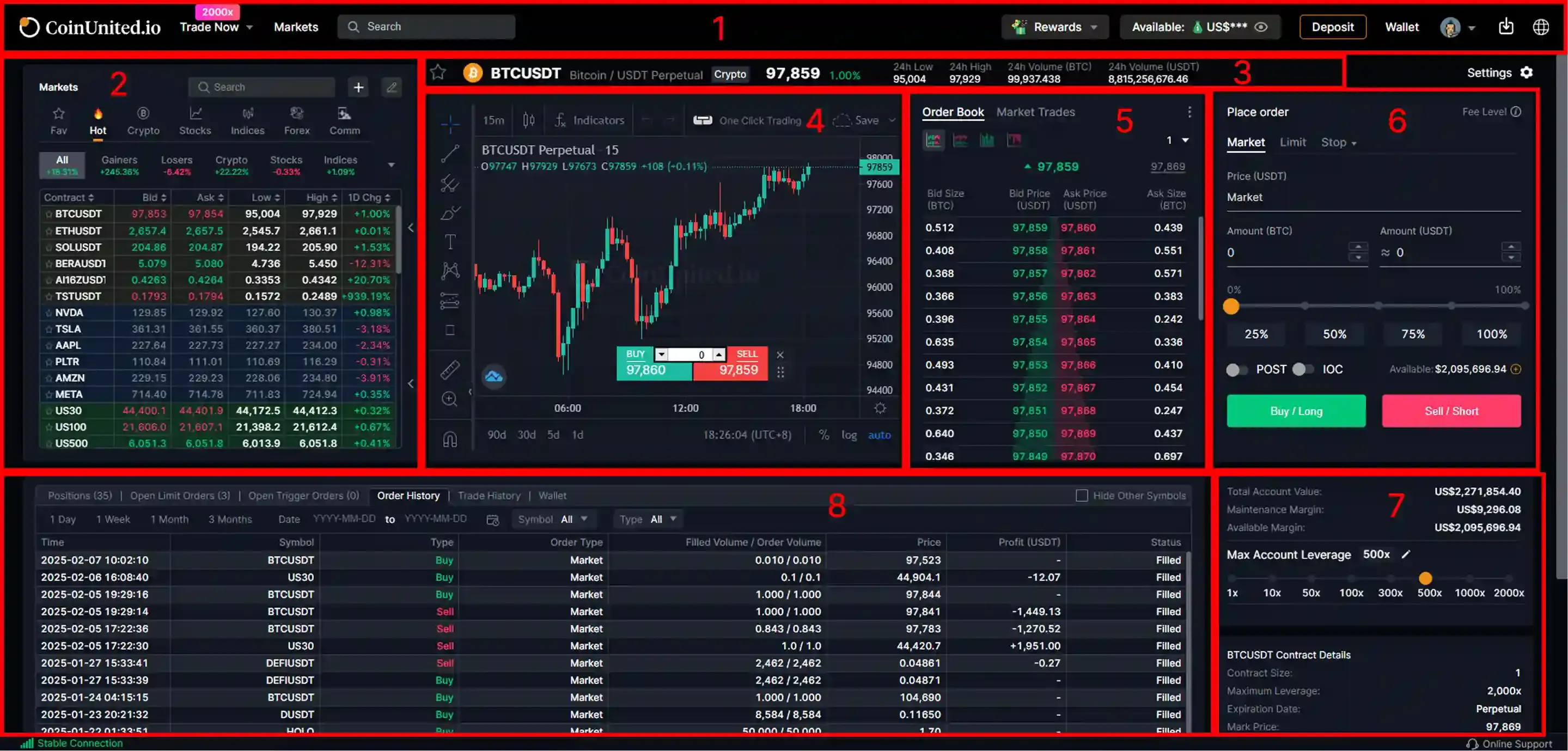Set leverage slider to 100x

pyautogui.click(x=1351, y=578)
